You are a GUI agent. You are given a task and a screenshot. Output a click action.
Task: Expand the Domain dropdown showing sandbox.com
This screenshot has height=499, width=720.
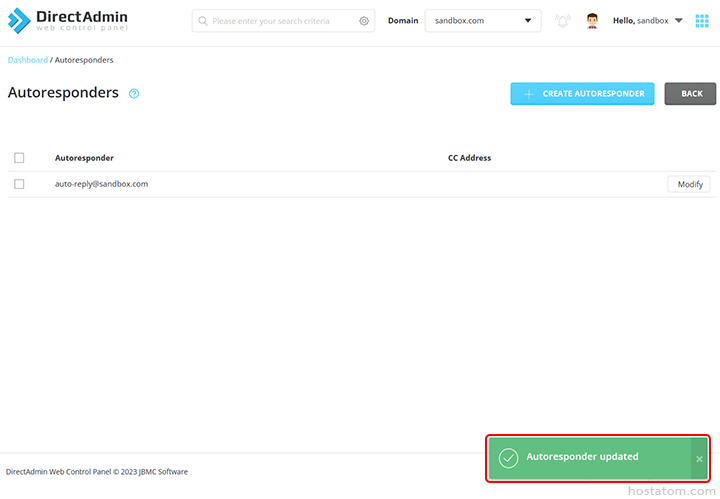pyautogui.click(x=483, y=21)
